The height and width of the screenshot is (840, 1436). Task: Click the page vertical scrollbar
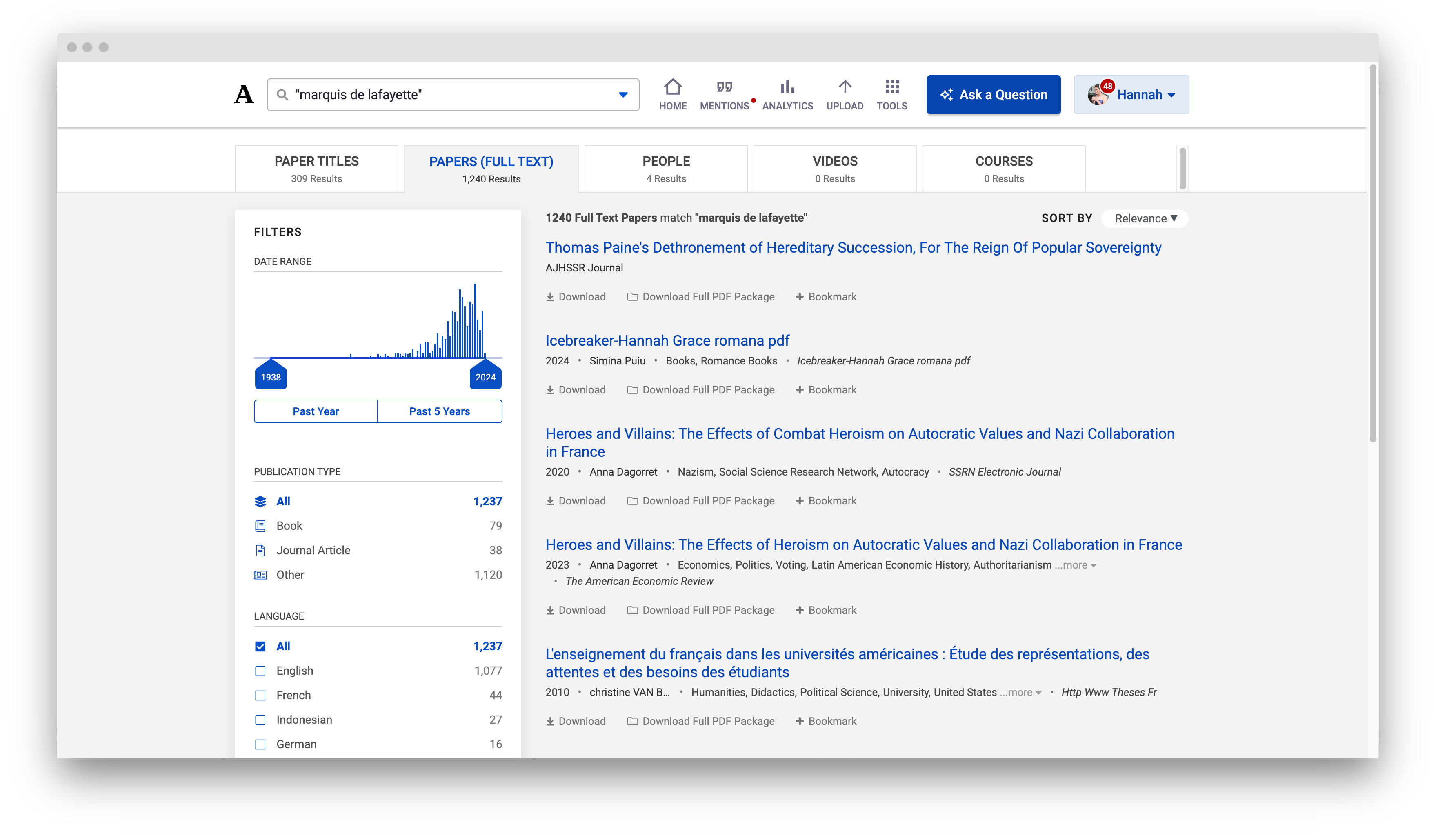tap(1373, 253)
